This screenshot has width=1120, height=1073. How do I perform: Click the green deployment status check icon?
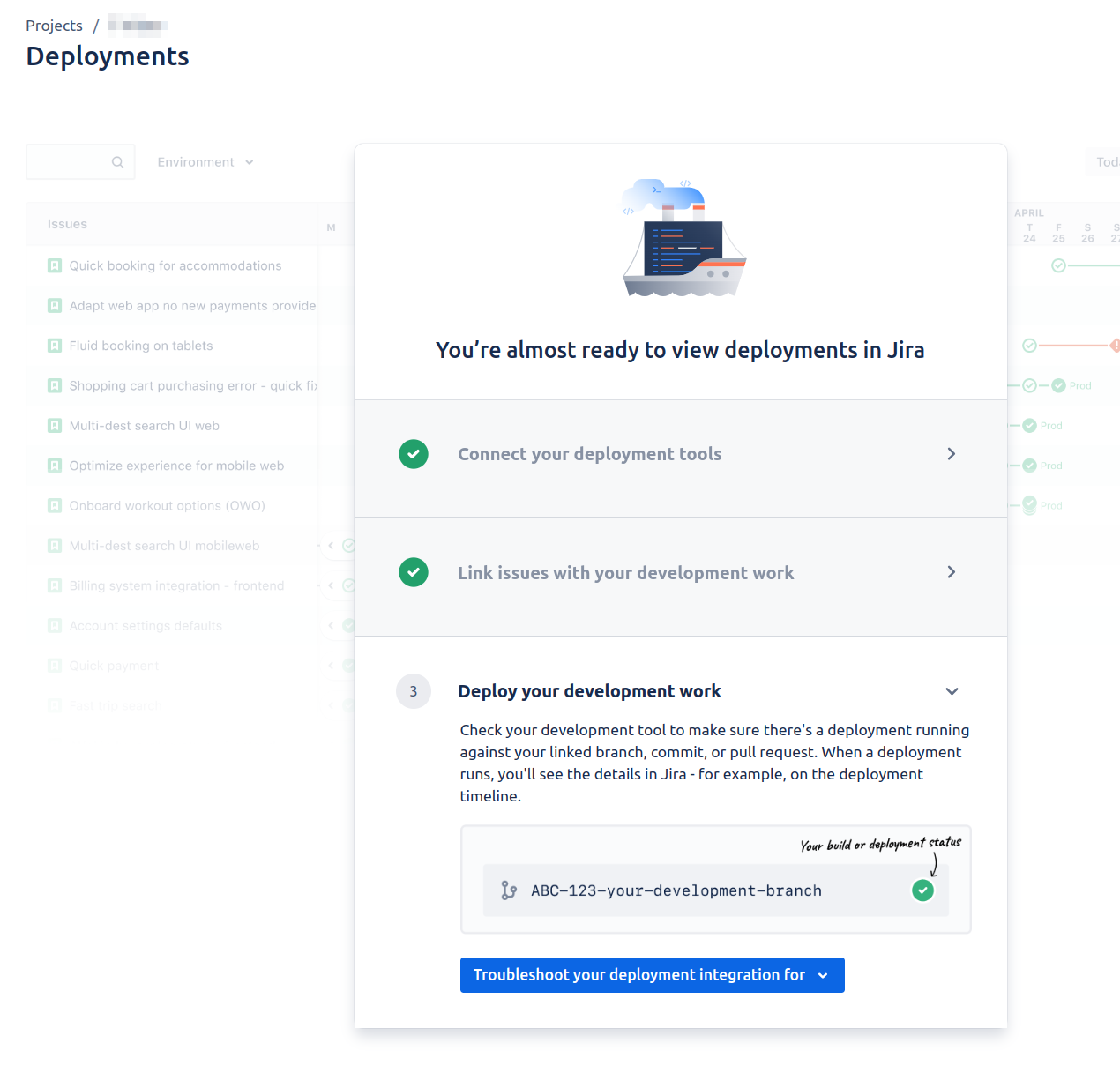pyautogui.click(x=922, y=890)
